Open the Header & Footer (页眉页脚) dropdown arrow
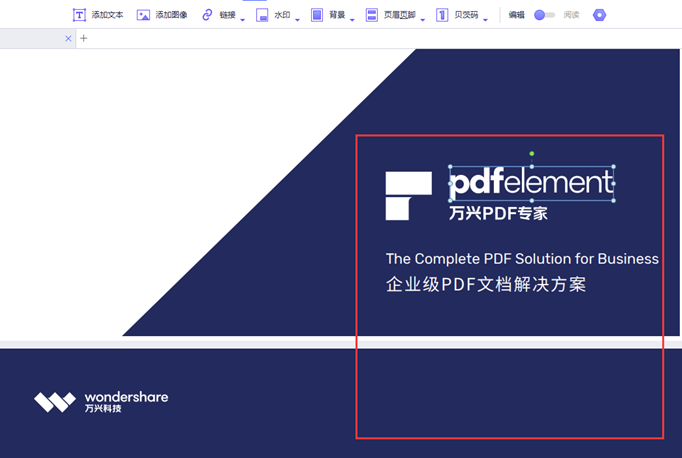Screen dimensions: 682x458 [423, 20]
